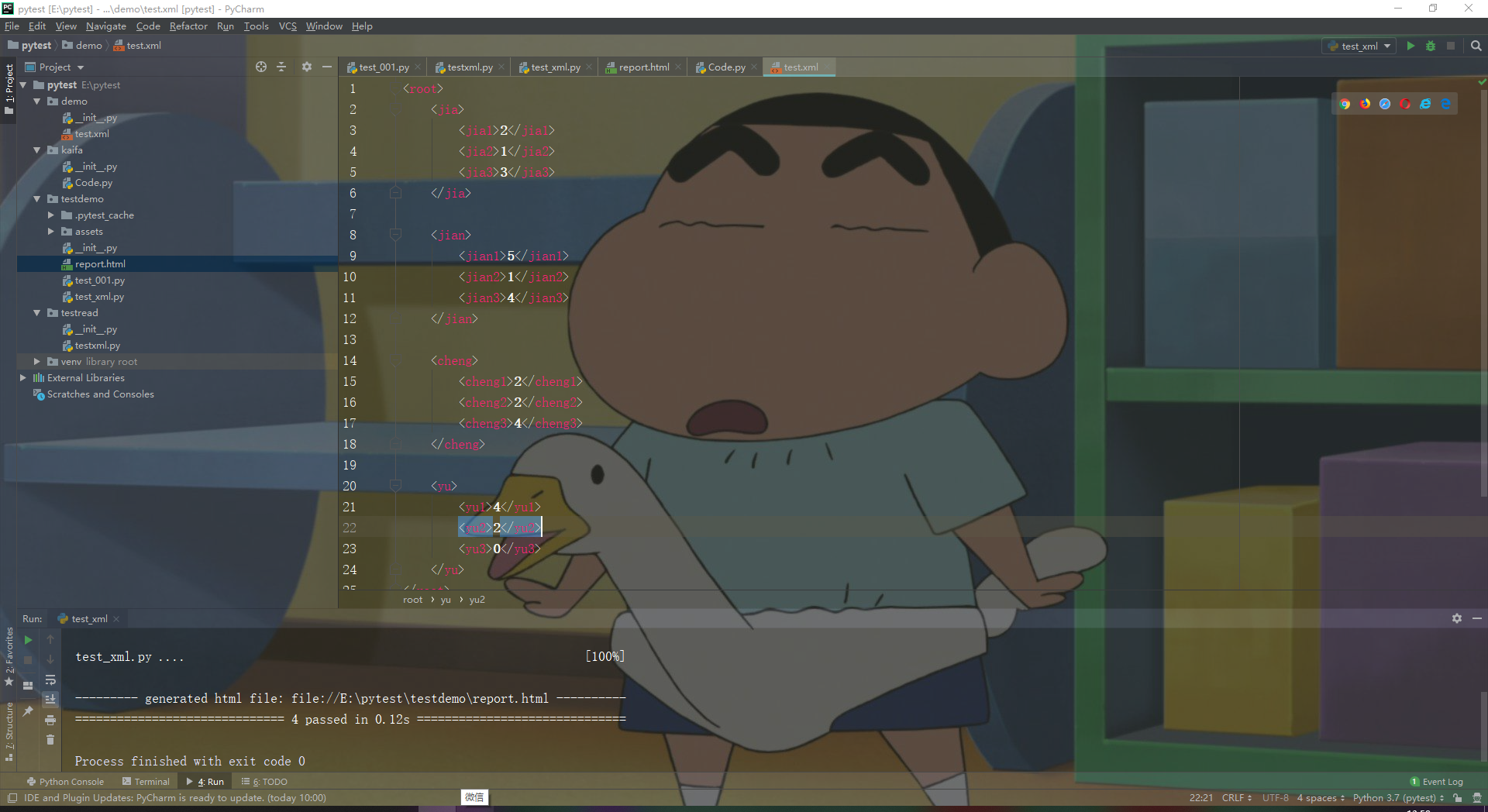Collapse the kaifa folder
1488x812 pixels.
point(36,150)
